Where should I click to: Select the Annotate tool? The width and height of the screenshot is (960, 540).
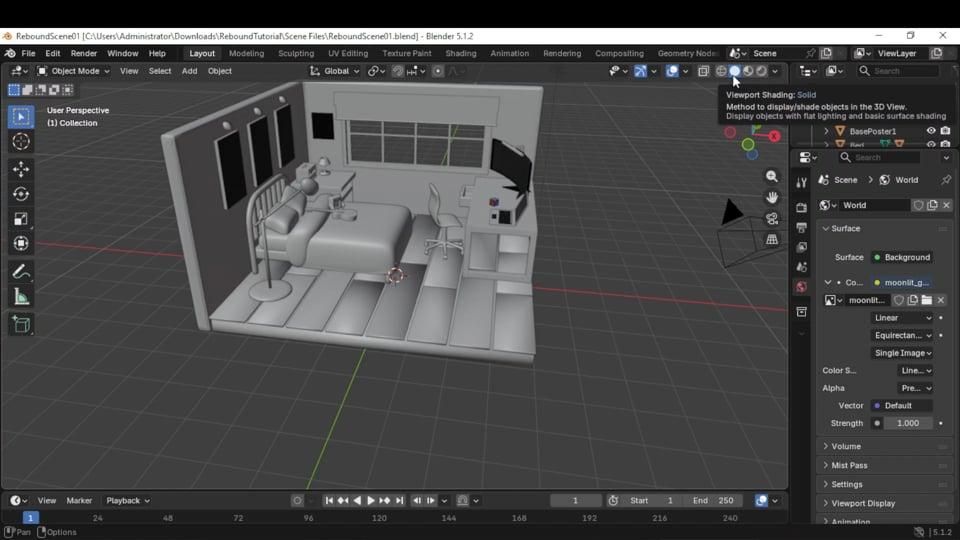[21, 272]
